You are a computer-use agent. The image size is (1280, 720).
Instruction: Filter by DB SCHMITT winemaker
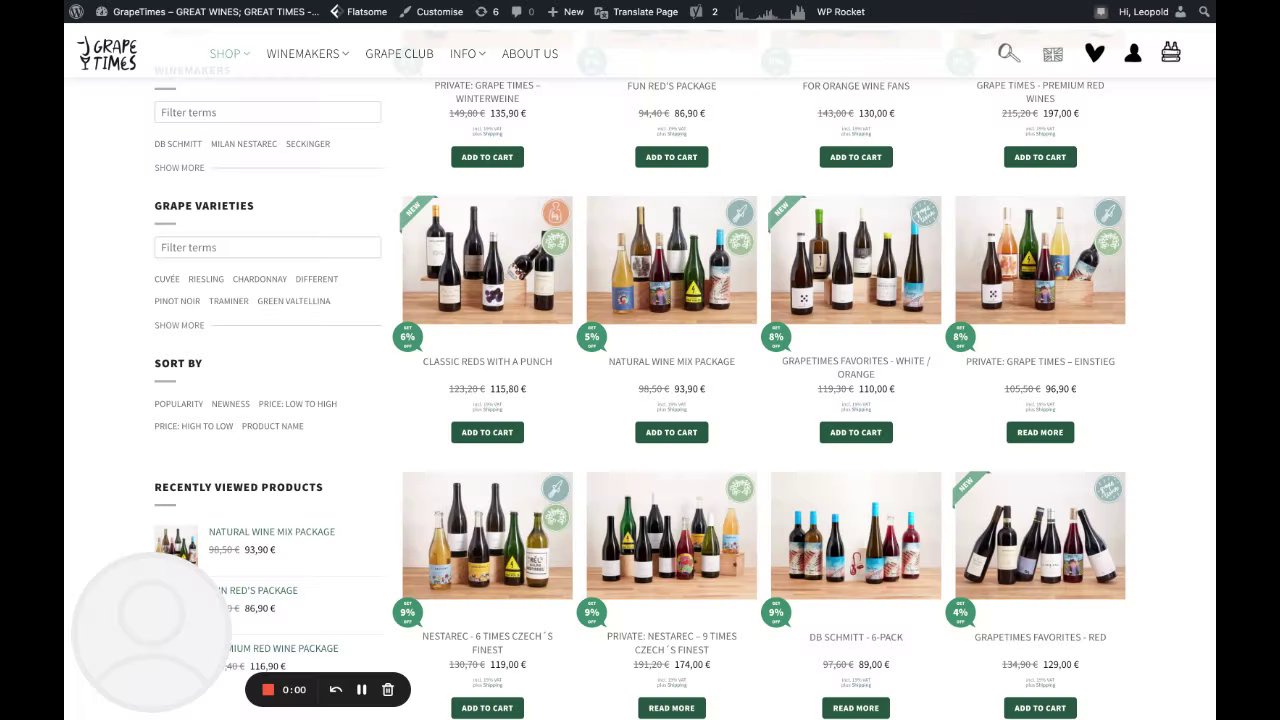tap(178, 144)
